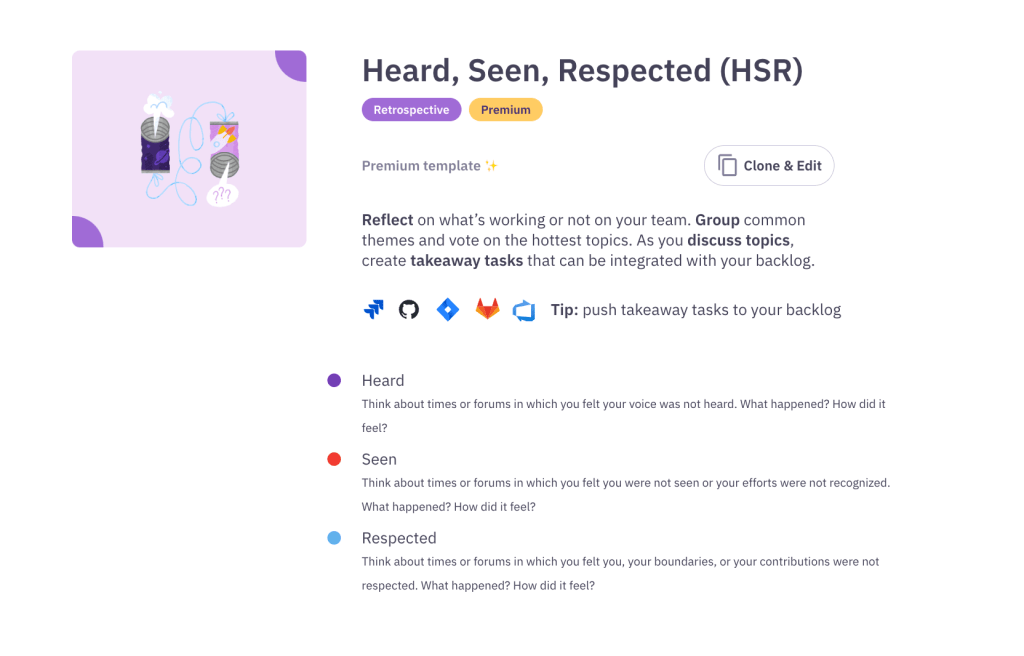Select the blue dot beside Respected
The image size is (1024, 656).
334,538
